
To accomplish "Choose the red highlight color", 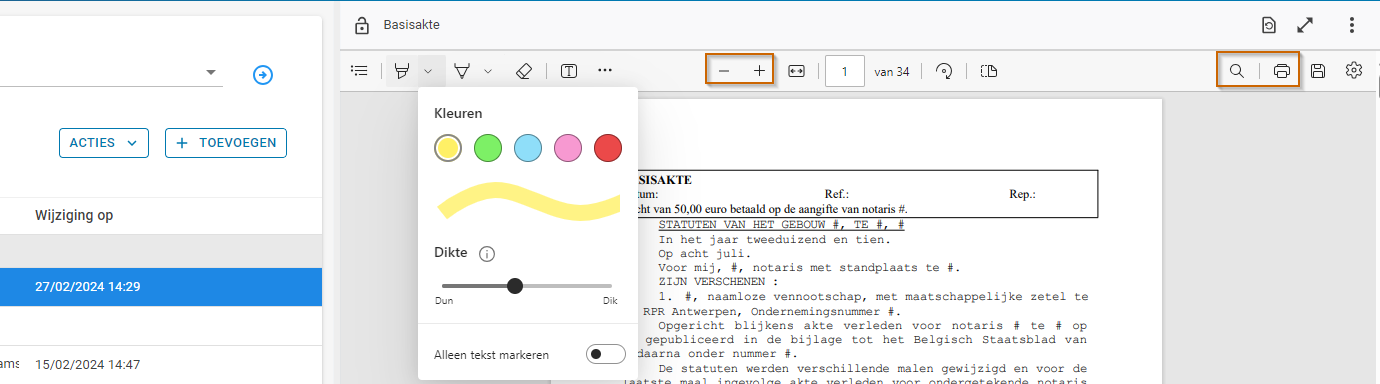I will click(x=608, y=148).
